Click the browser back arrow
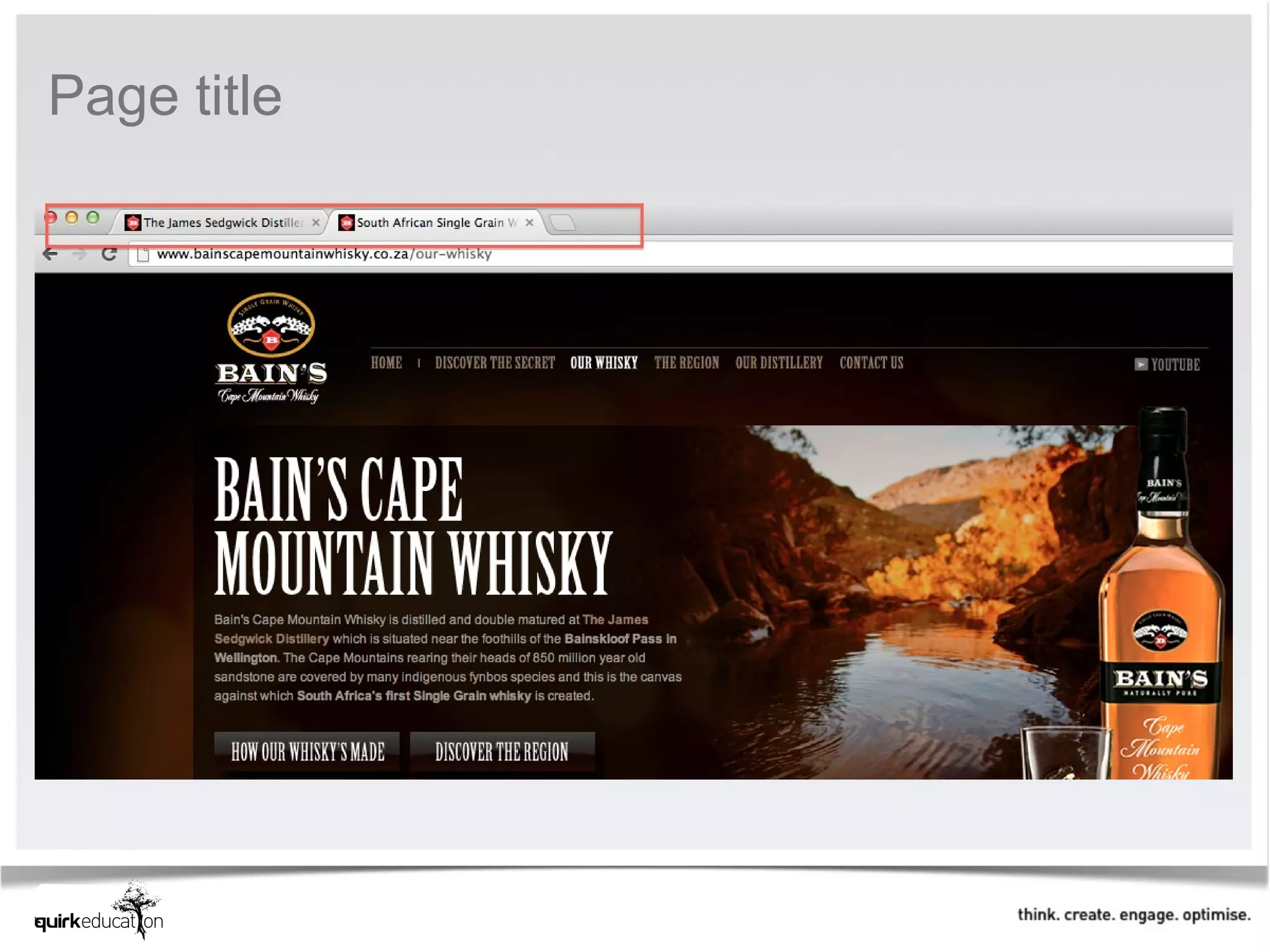This screenshot has height=952, width=1270. coord(50,254)
